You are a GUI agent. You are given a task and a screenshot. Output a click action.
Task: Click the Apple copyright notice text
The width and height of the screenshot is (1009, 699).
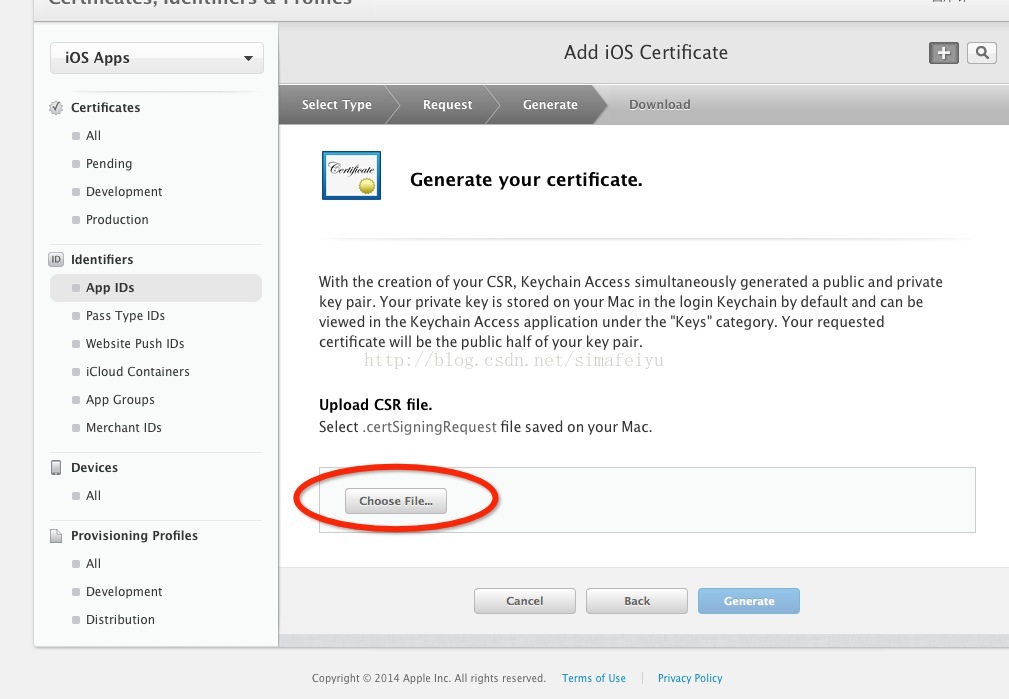[x=429, y=678]
